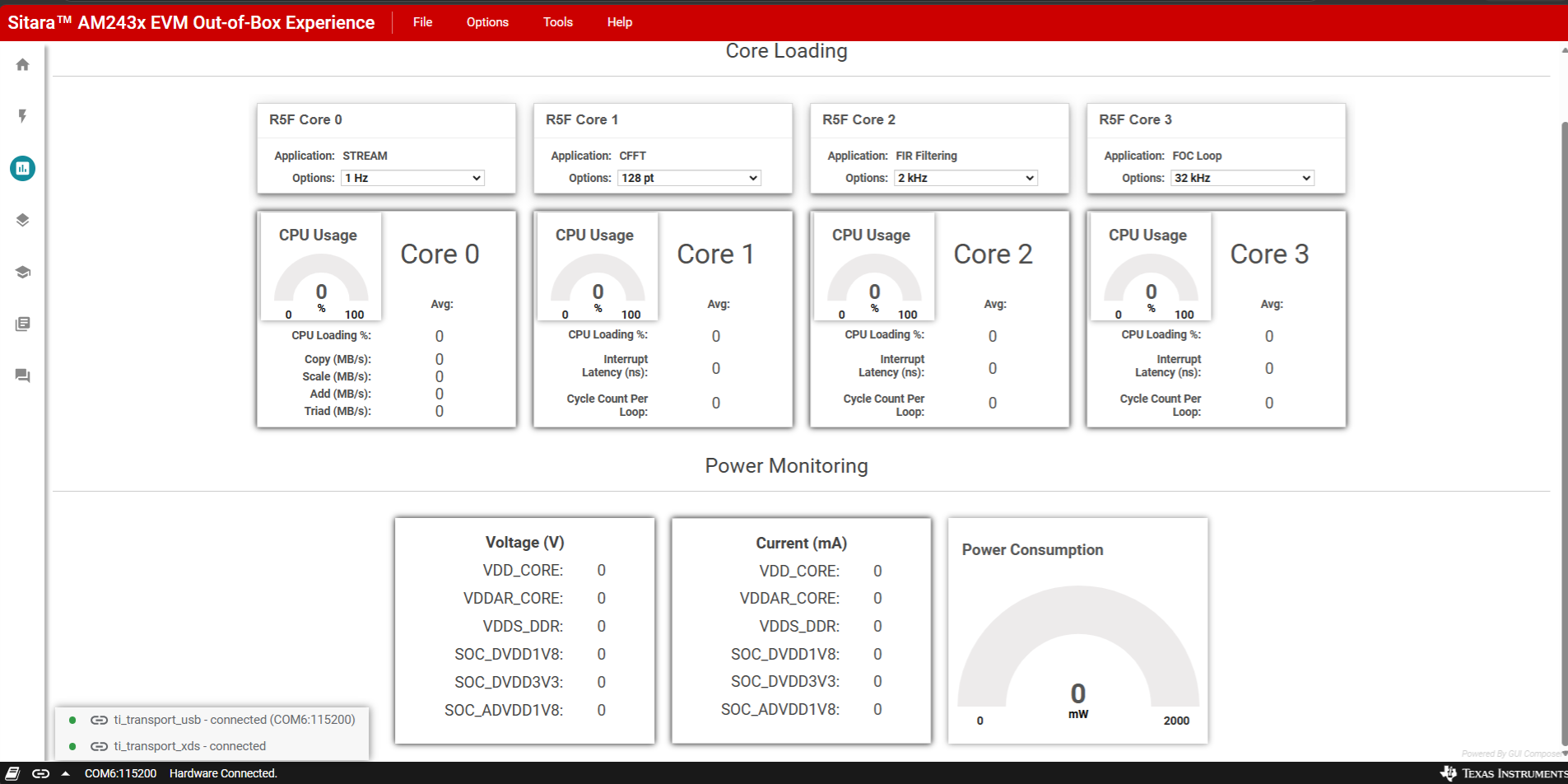The height and width of the screenshot is (784, 1568).
Task: Open the library documents sidebar icon
Action: pos(22,324)
